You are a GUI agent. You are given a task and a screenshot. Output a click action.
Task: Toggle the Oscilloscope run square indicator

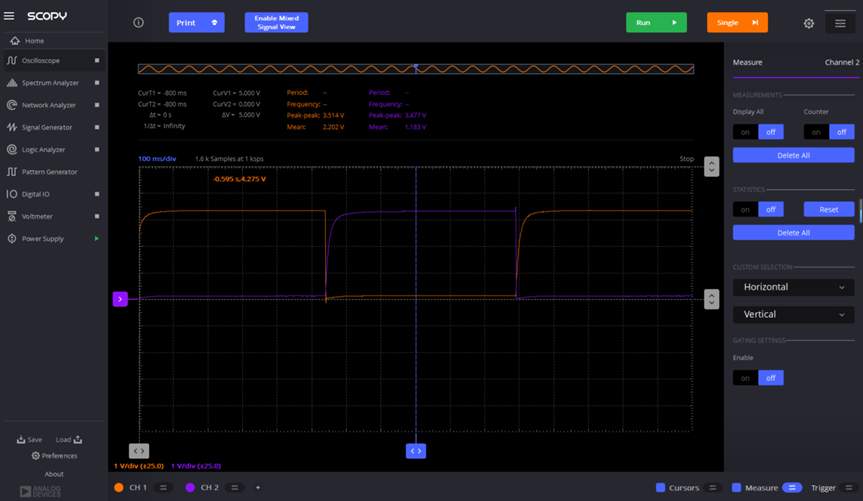[x=97, y=61]
